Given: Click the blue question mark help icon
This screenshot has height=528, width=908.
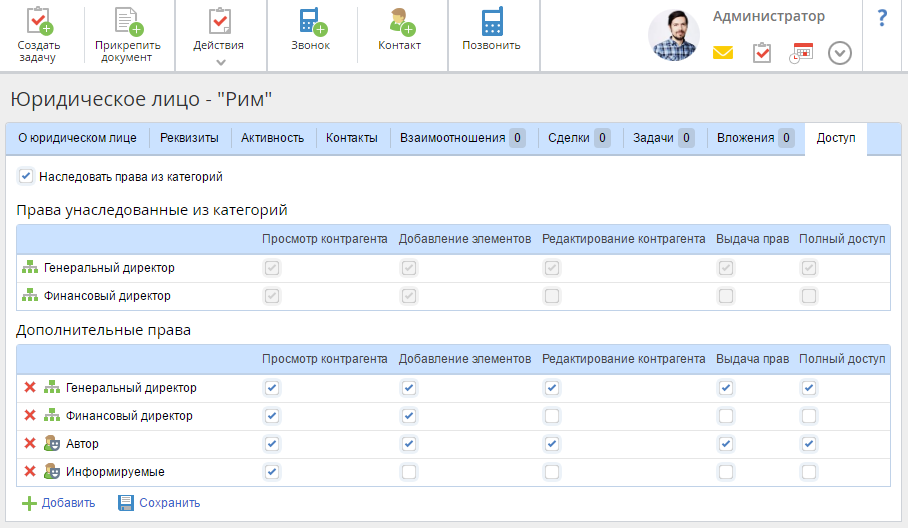Looking at the screenshot, I should [882, 18].
